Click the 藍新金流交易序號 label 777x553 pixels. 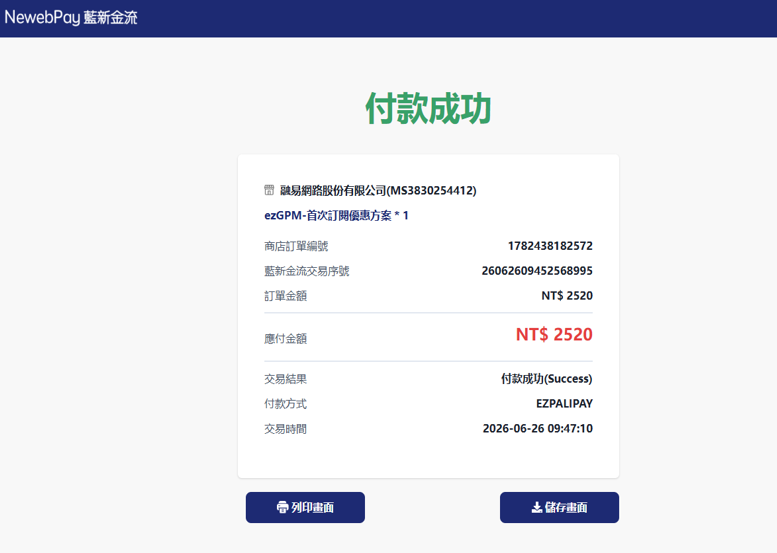click(307, 271)
